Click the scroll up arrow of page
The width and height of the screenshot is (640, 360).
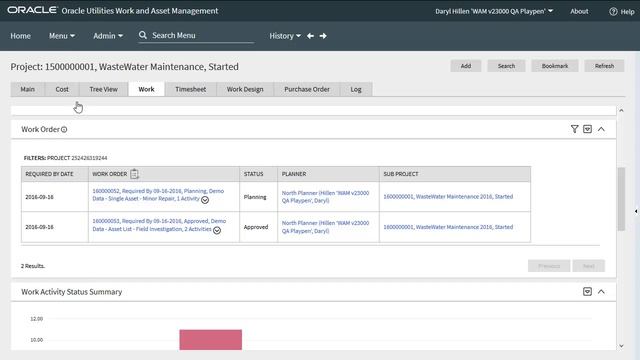coord(621,111)
